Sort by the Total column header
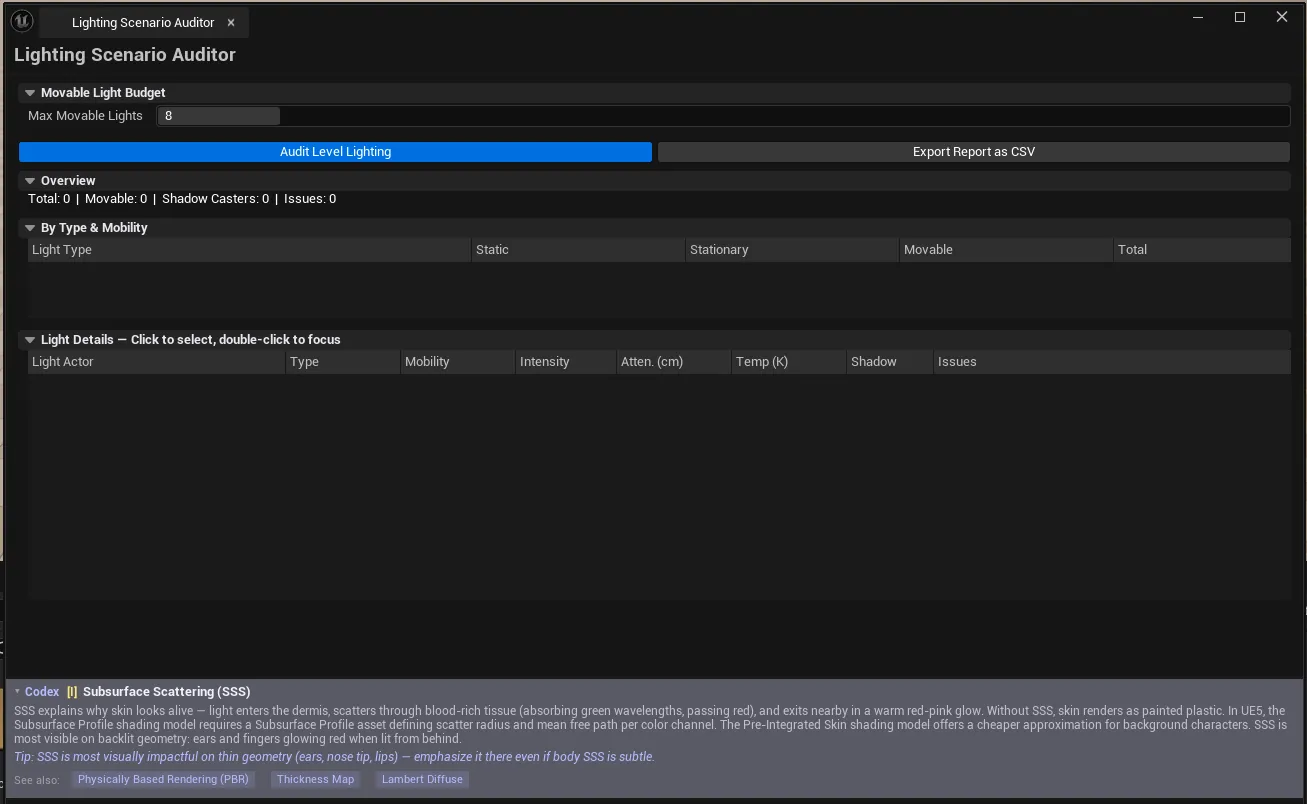 pyautogui.click(x=1202, y=250)
